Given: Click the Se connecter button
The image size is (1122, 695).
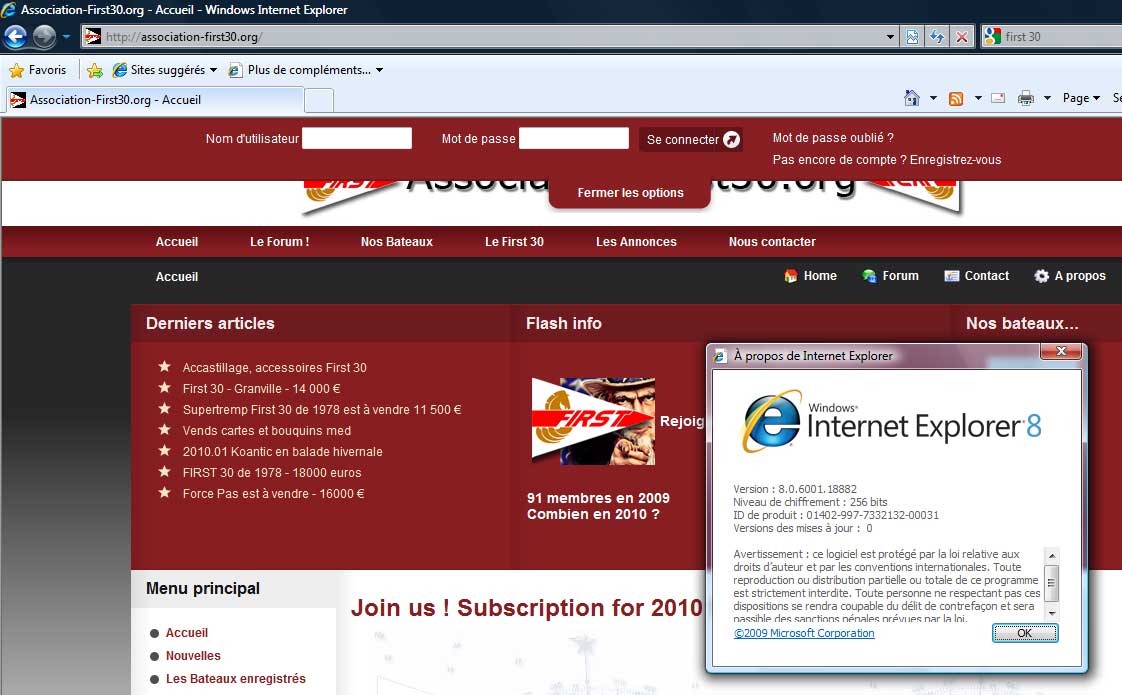Looking at the screenshot, I should [691, 140].
